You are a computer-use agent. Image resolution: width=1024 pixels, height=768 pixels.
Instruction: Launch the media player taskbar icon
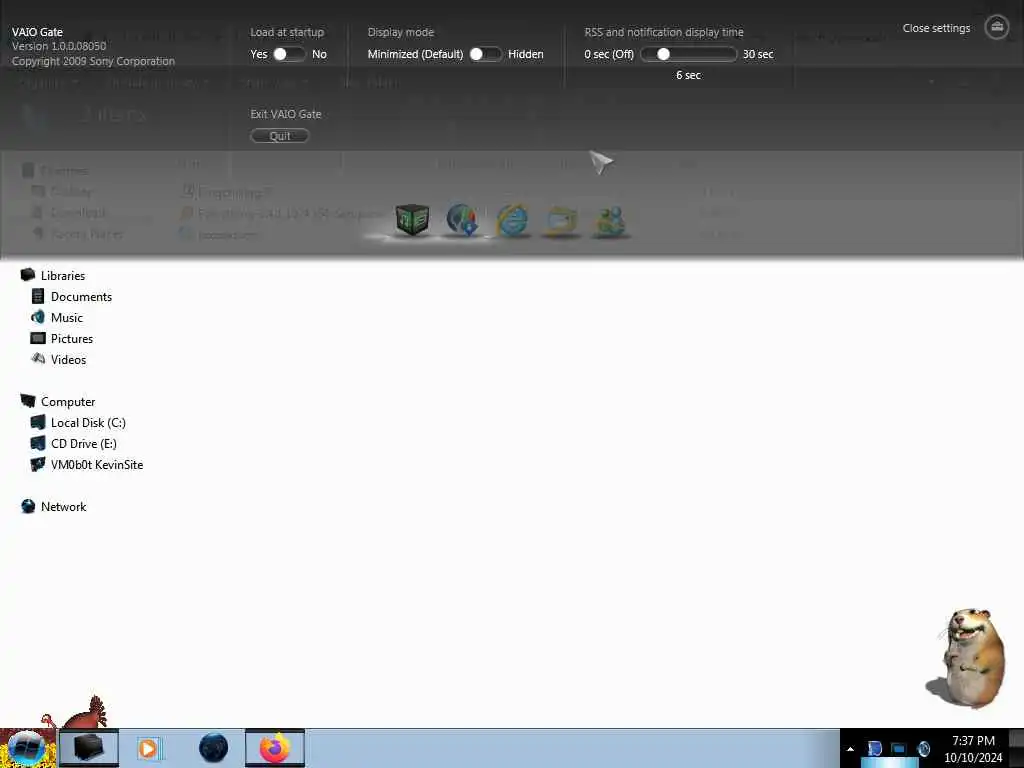[148, 748]
